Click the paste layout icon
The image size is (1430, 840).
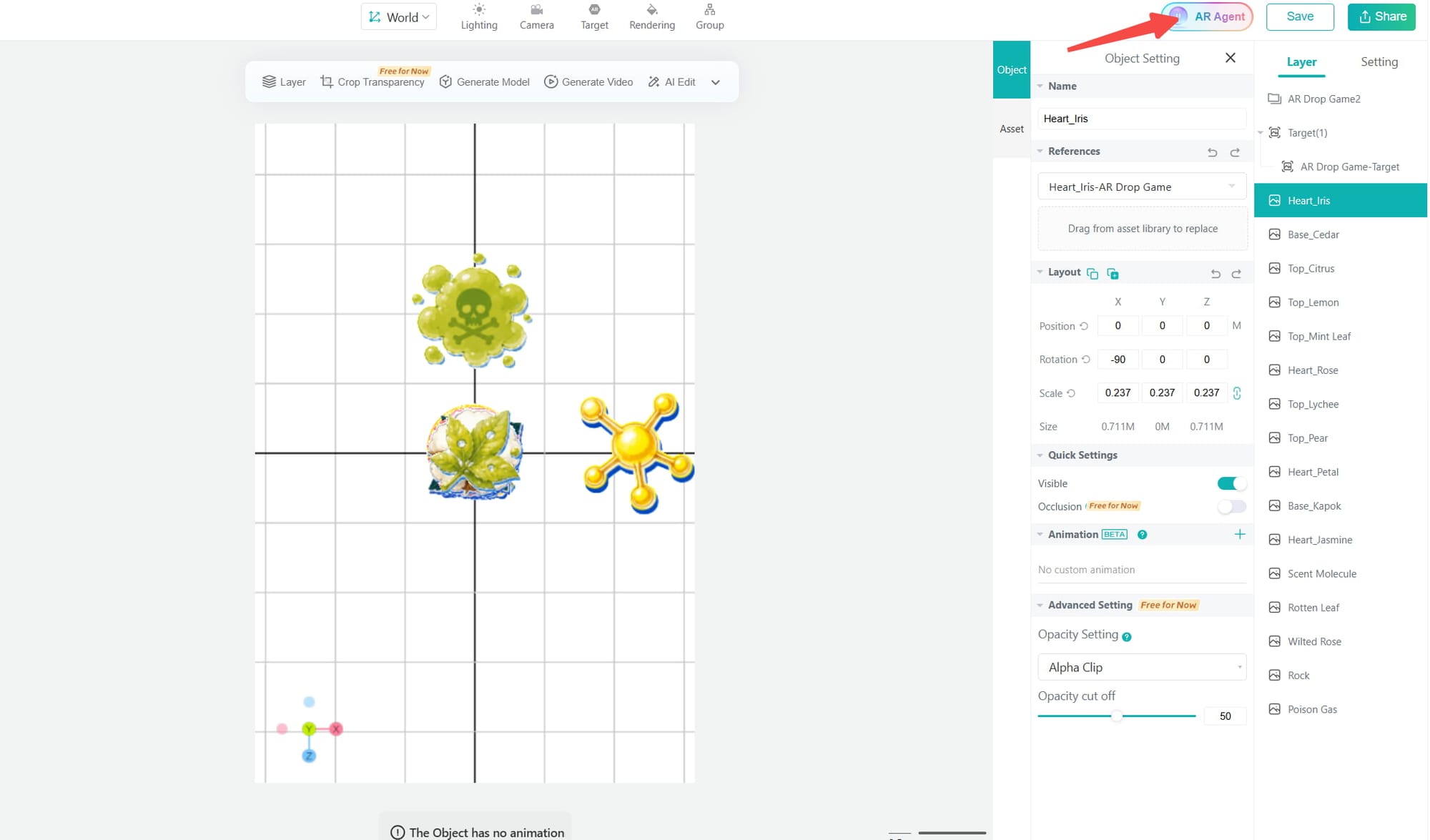point(1113,273)
